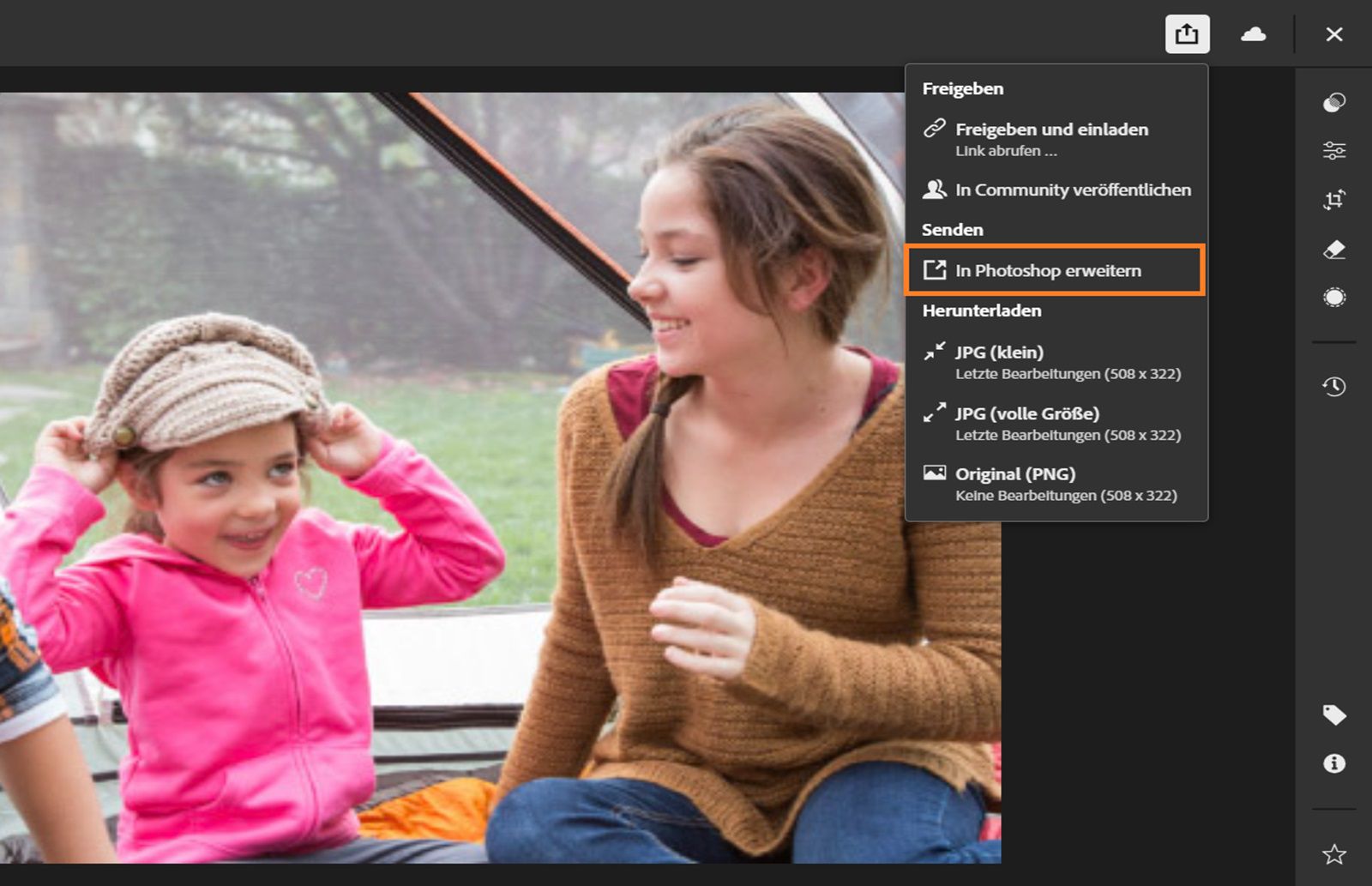Open the edit history panel
1372x886 pixels.
[1334, 386]
